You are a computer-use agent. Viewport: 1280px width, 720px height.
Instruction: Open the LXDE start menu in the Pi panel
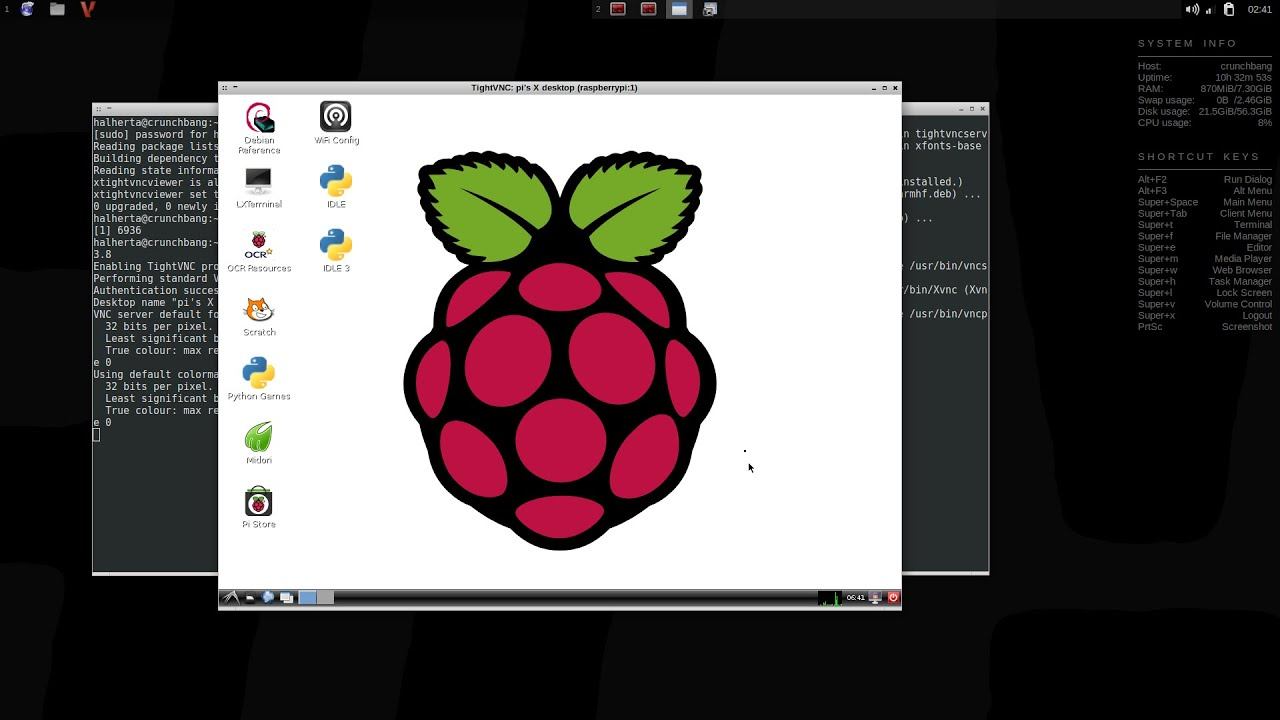pos(231,597)
